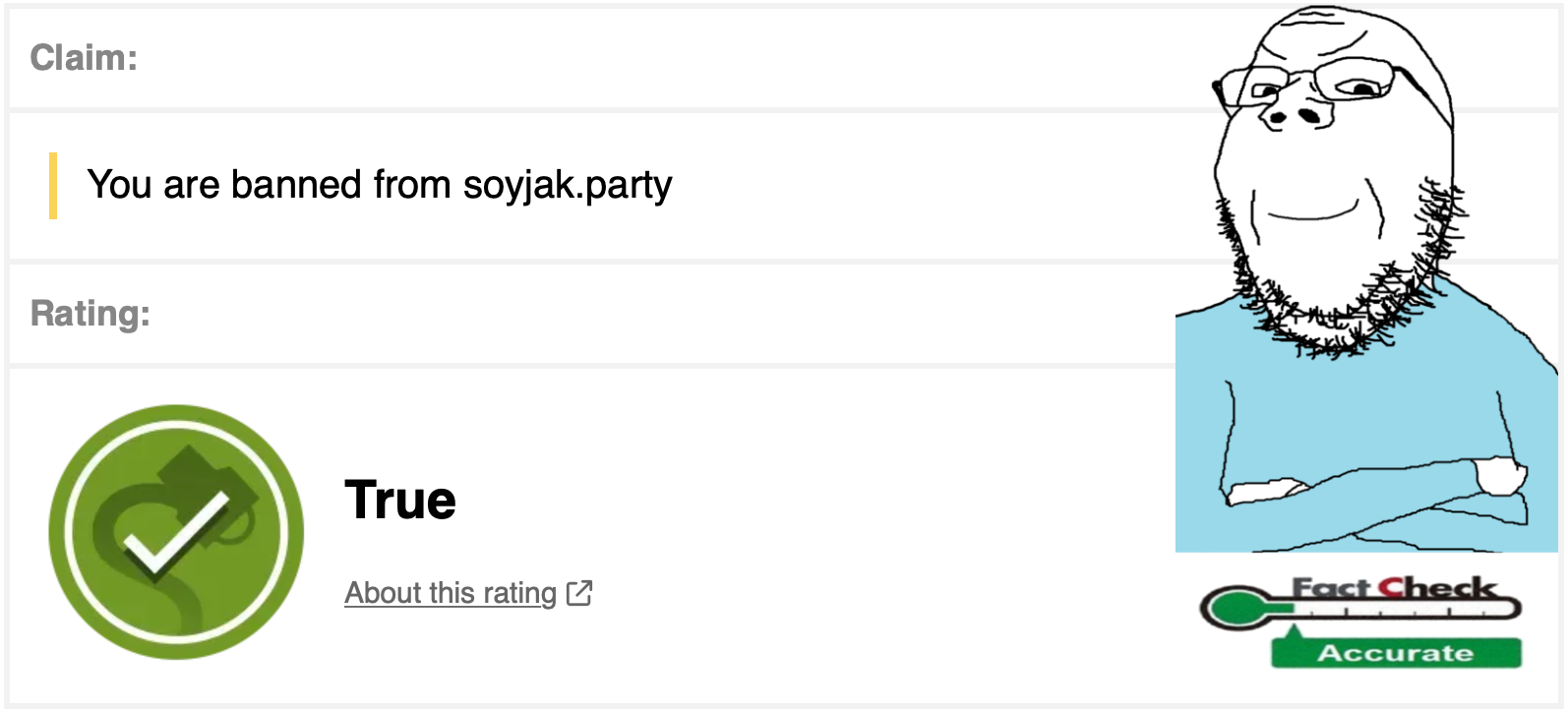Click the True rating heading
This screenshot has height=712, width=1568.
400,500
